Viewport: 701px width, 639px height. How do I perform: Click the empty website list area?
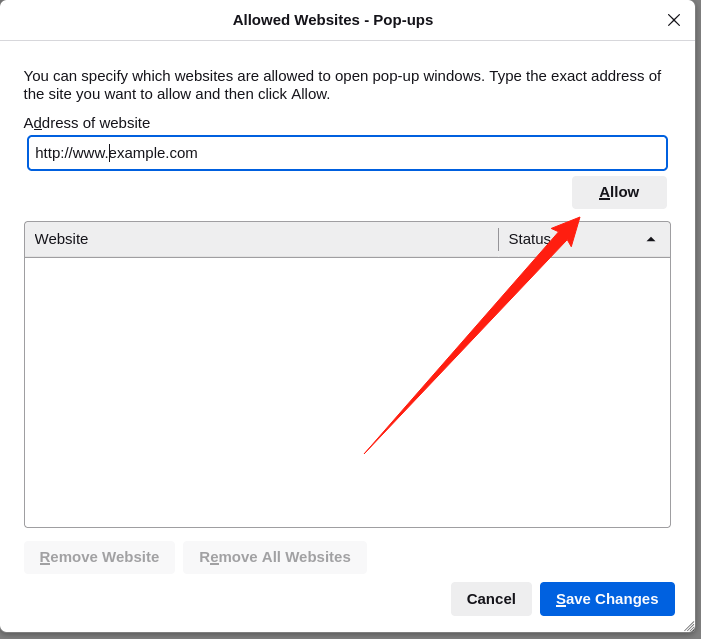[x=200, y=400]
